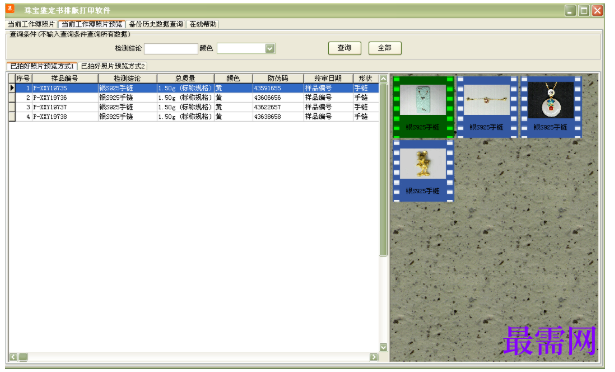Maximize the application window

[584, 11]
